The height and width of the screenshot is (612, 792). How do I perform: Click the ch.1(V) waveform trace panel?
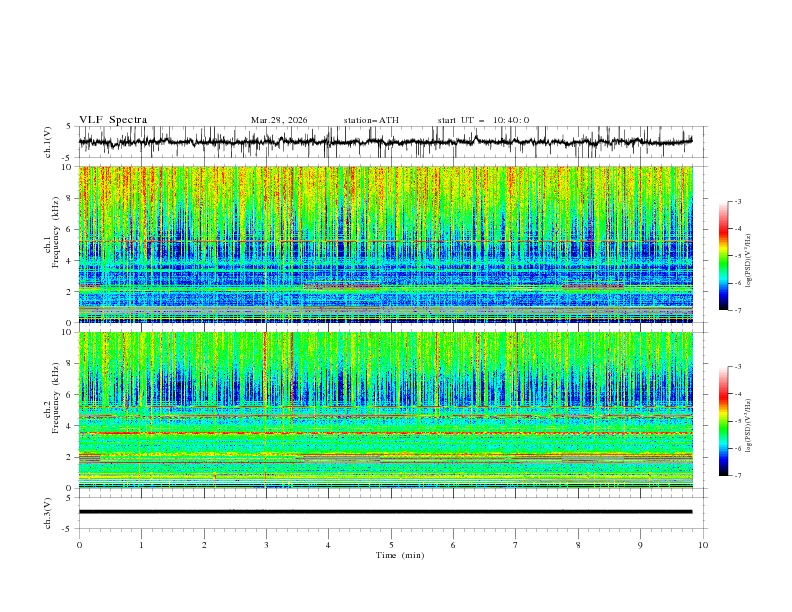(x=393, y=142)
